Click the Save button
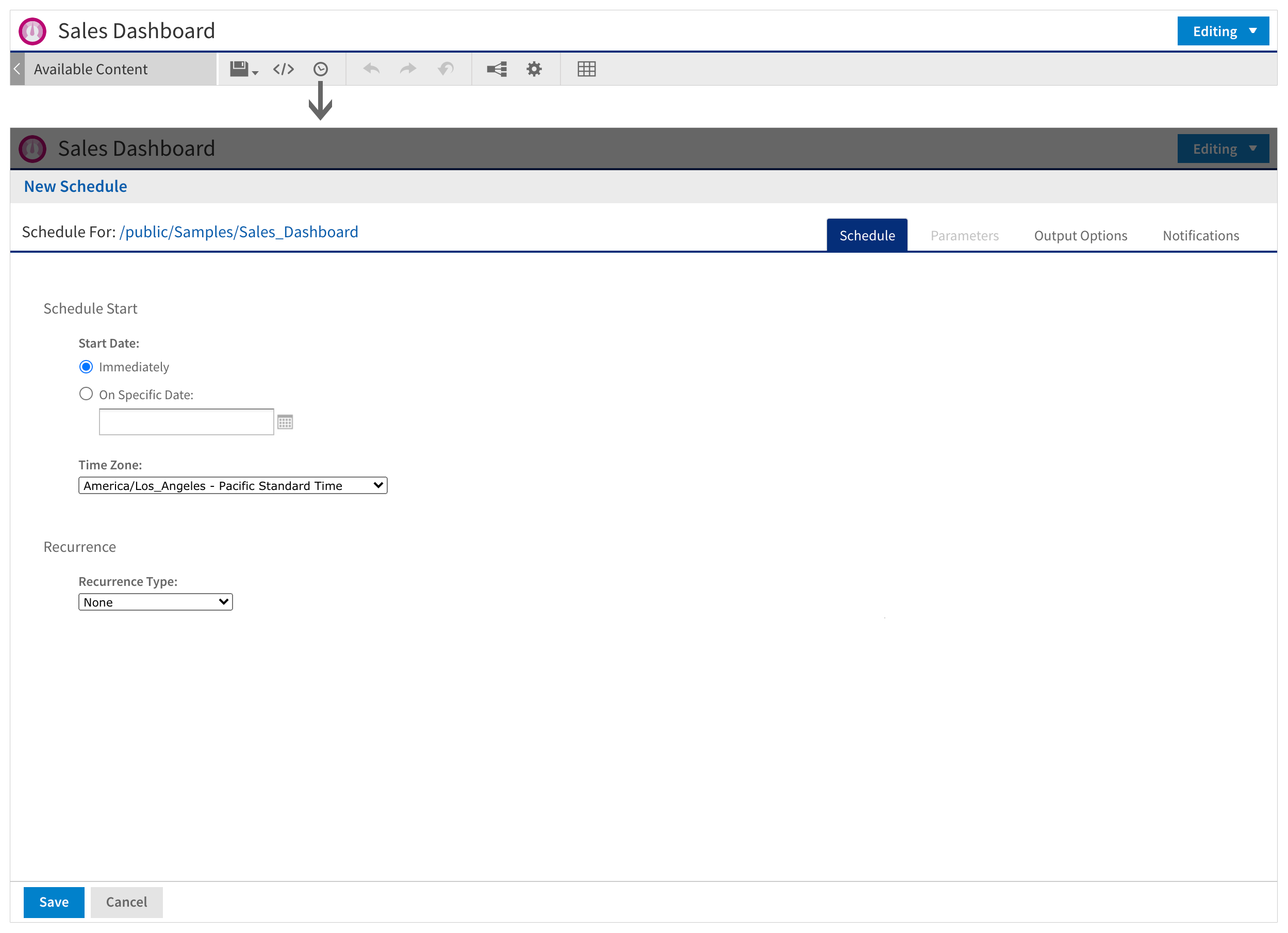 [54, 902]
